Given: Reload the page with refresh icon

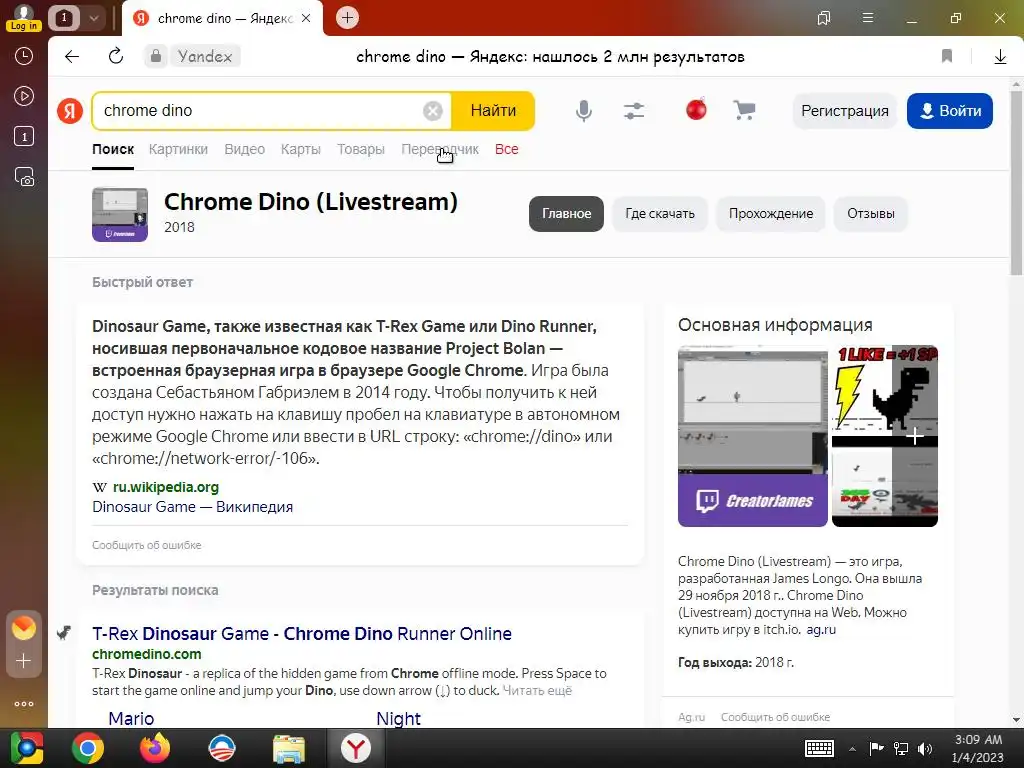Looking at the screenshot, I should (116, 56).
